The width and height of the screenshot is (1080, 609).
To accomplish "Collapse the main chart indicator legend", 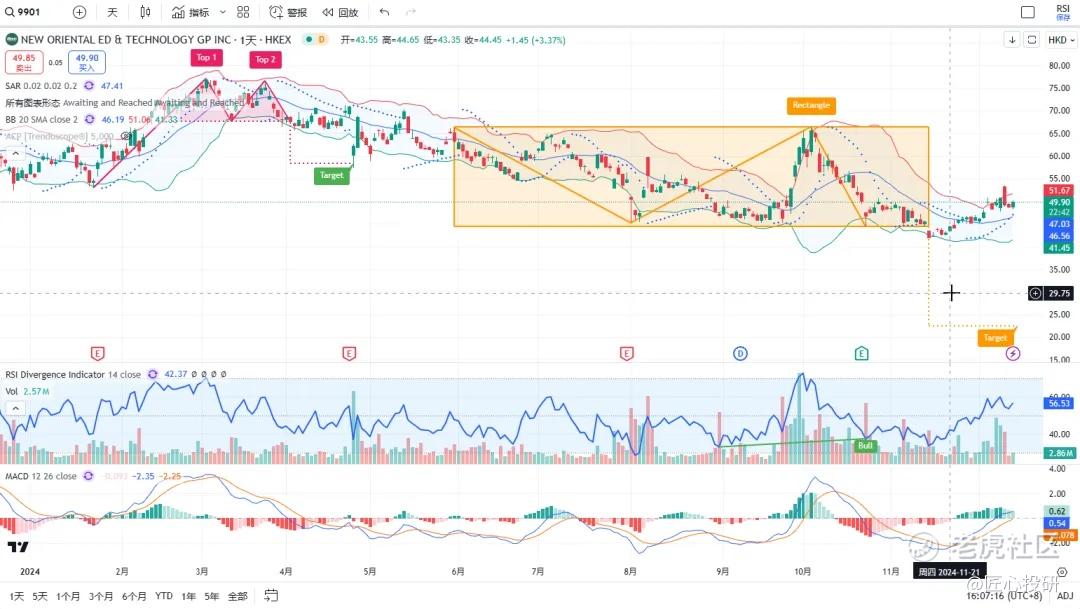I will (15, 153).
